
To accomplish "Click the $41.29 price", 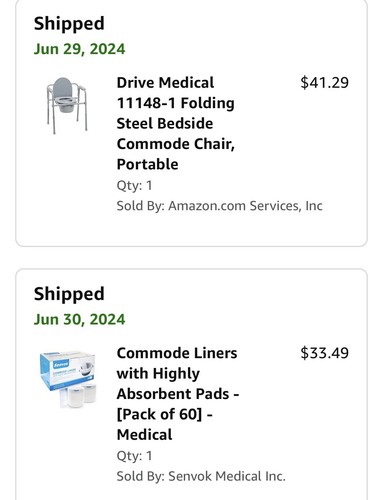I will 324,82.
